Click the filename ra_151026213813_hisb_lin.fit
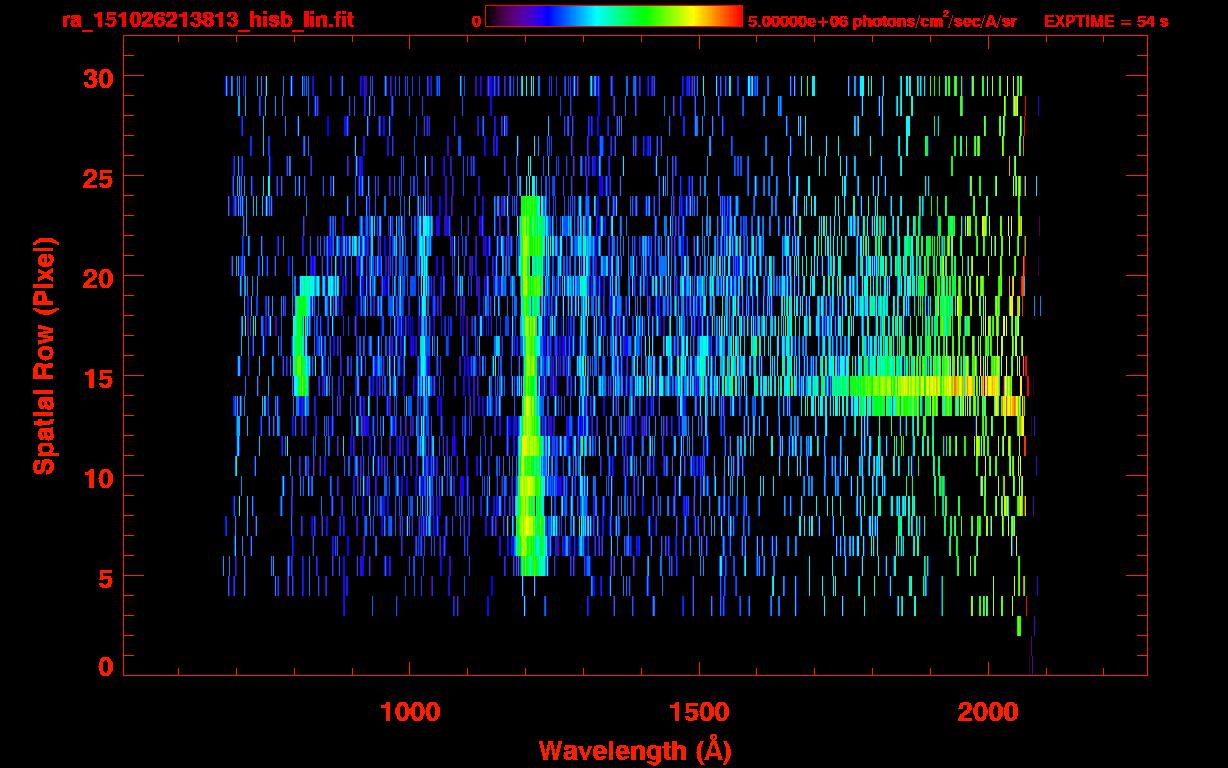1228x768 pixels. pos(207,20)
